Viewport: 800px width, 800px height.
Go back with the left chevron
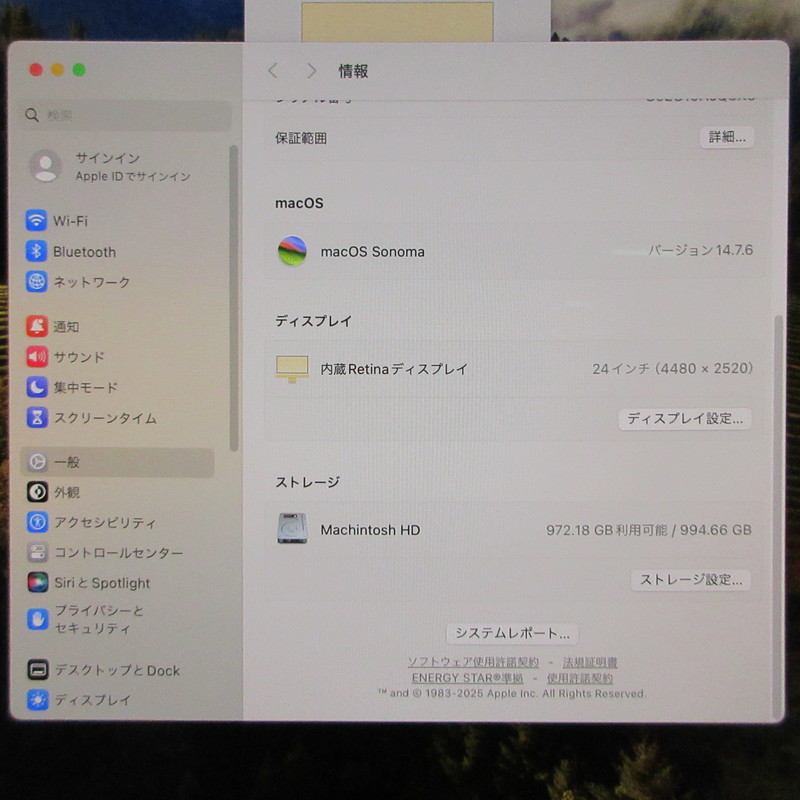tap(273, 71)
